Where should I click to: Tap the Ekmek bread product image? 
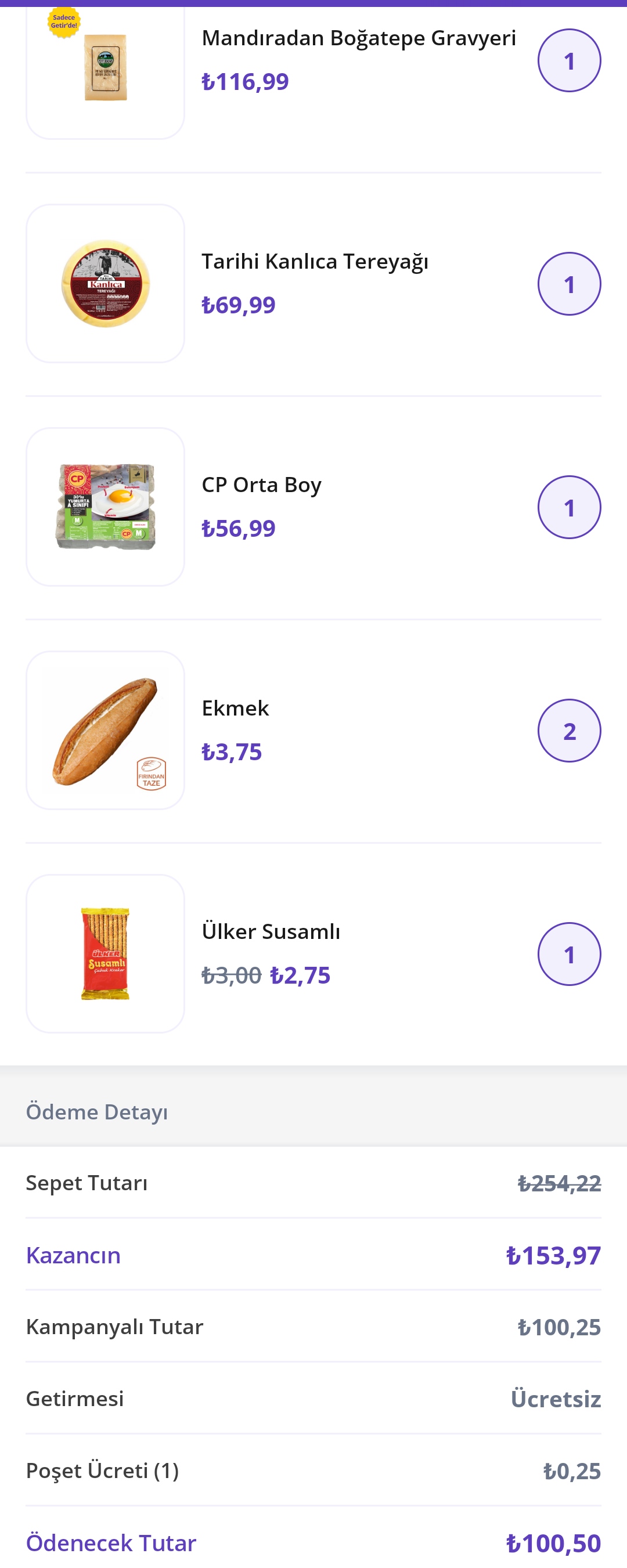point(105,731)
